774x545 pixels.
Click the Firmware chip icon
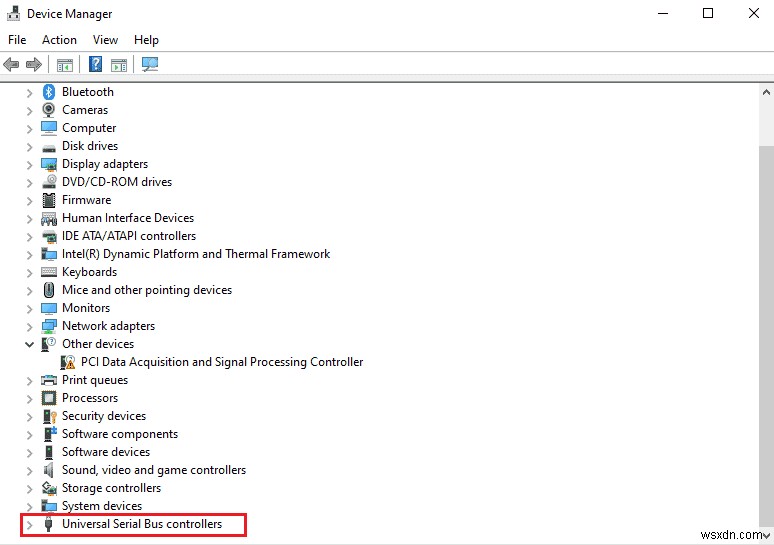coord(49,200)
